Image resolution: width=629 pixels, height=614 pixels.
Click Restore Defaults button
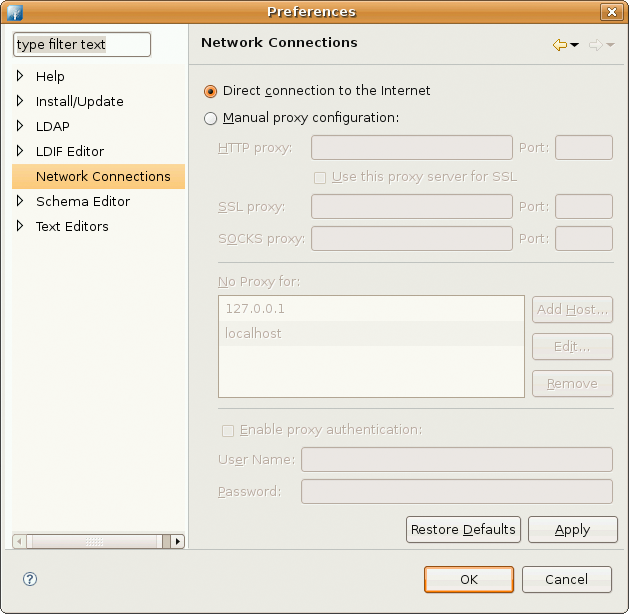coord(463,529)
